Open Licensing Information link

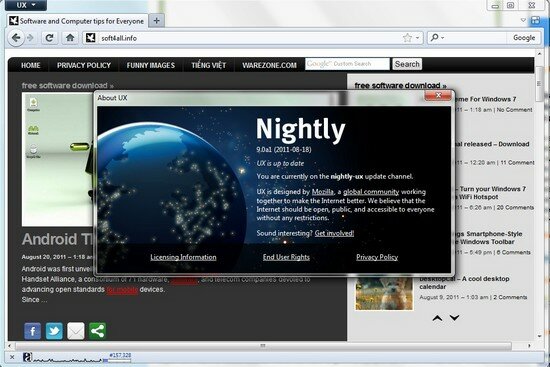pos(183,257)
